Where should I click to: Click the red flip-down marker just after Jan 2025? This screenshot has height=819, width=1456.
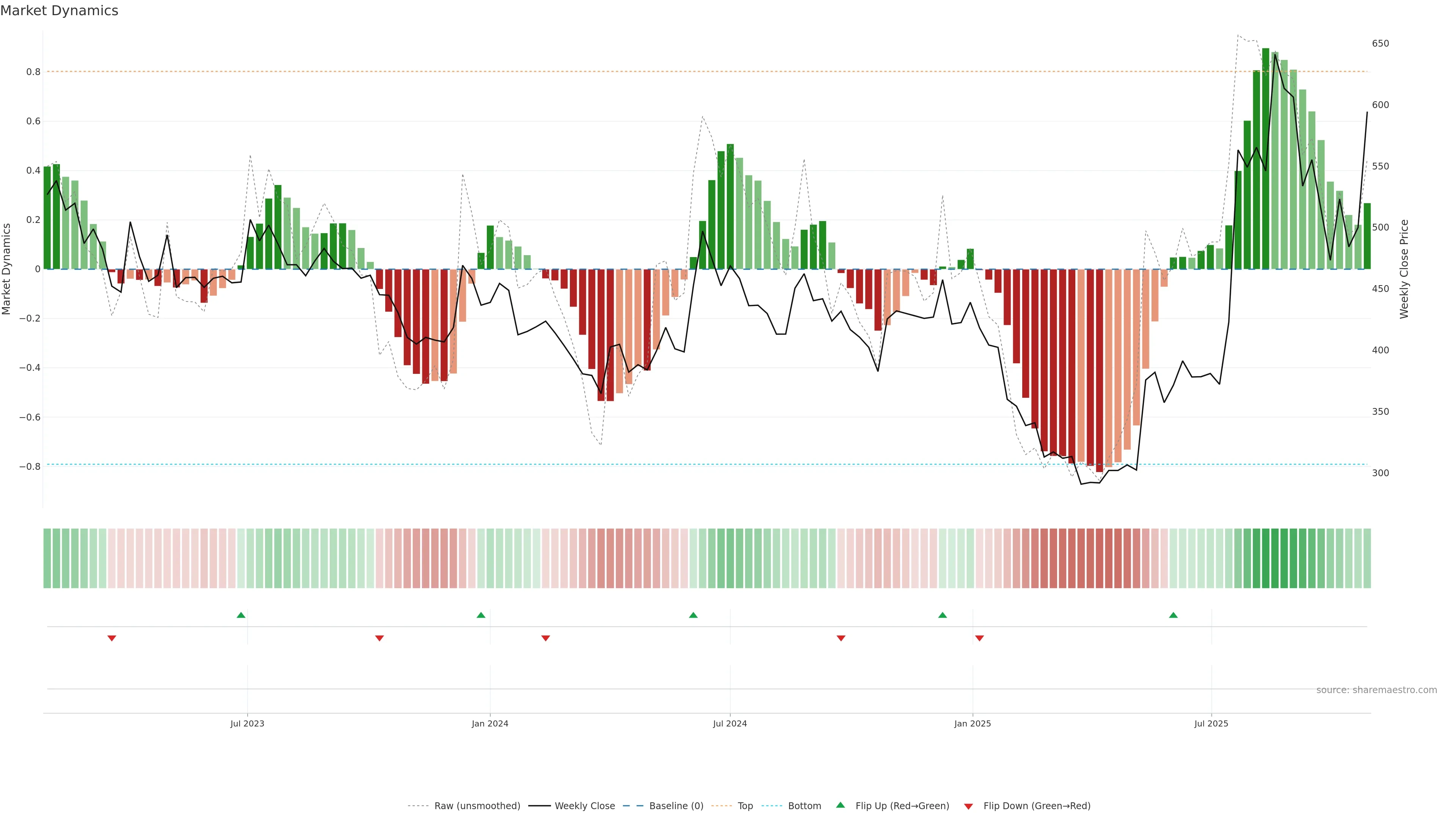(979, 638)
